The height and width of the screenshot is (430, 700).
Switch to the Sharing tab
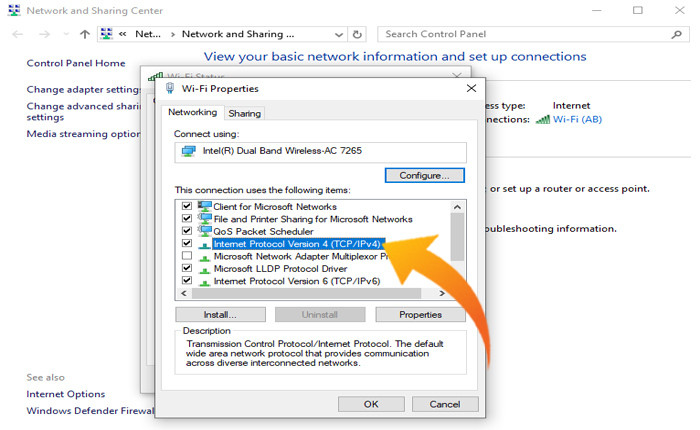245,114
